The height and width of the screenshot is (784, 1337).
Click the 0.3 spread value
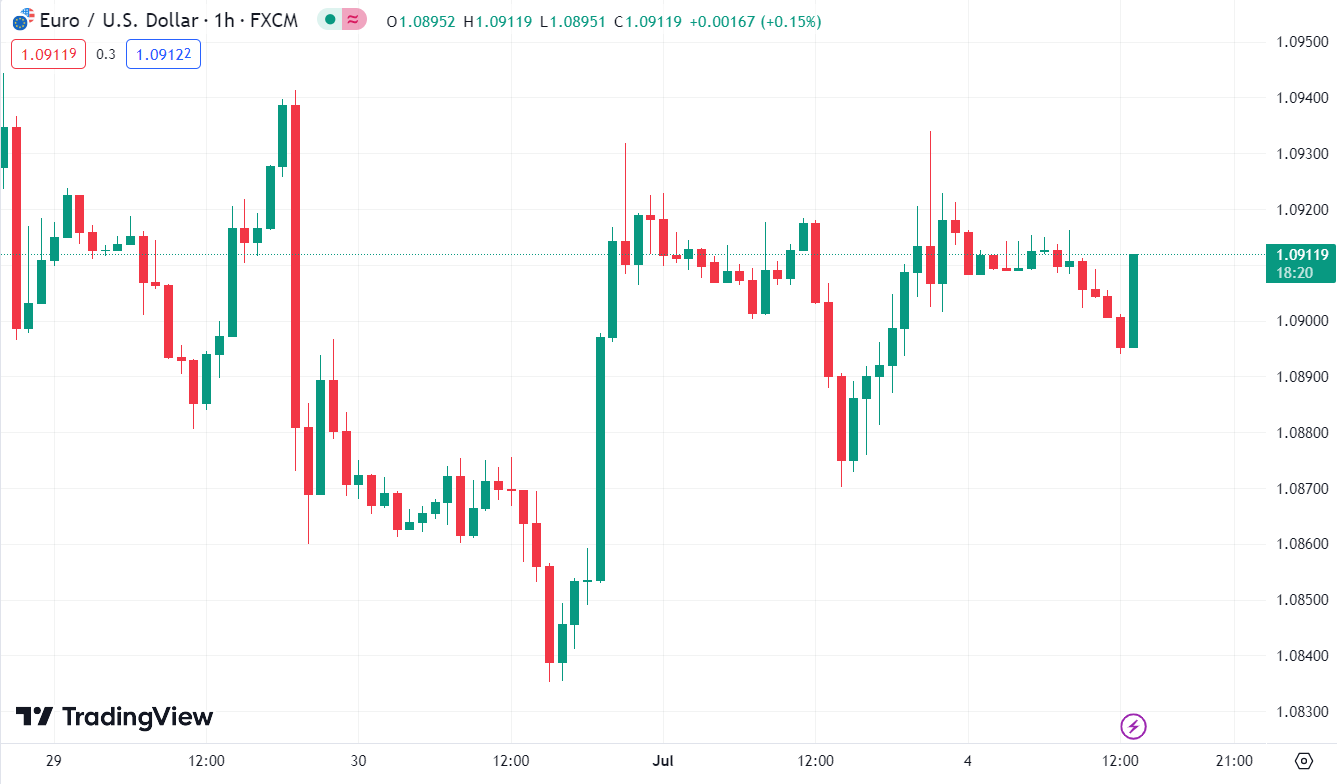point(106,54)
